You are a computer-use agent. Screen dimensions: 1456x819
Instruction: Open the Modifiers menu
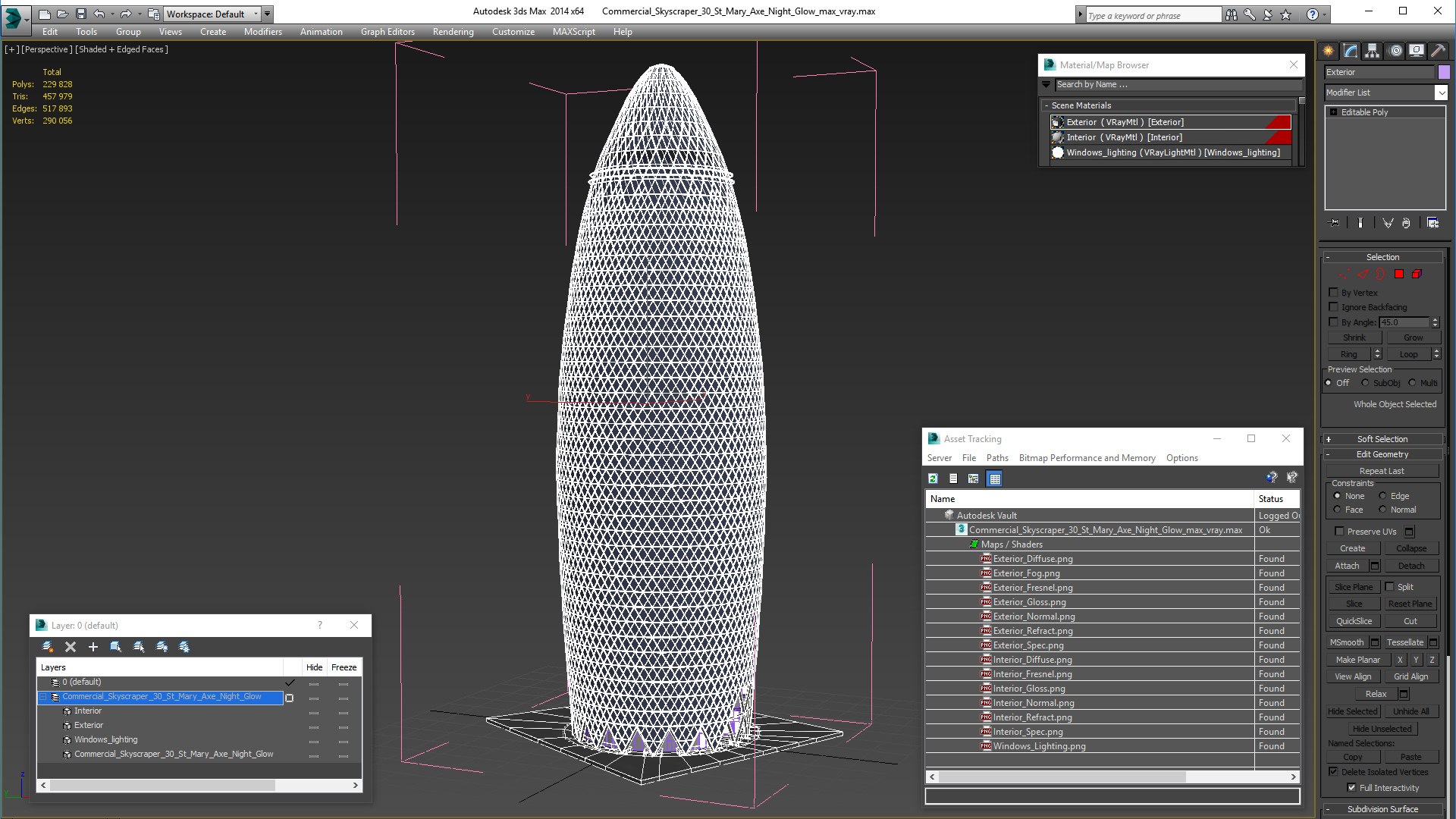point(262,32)
